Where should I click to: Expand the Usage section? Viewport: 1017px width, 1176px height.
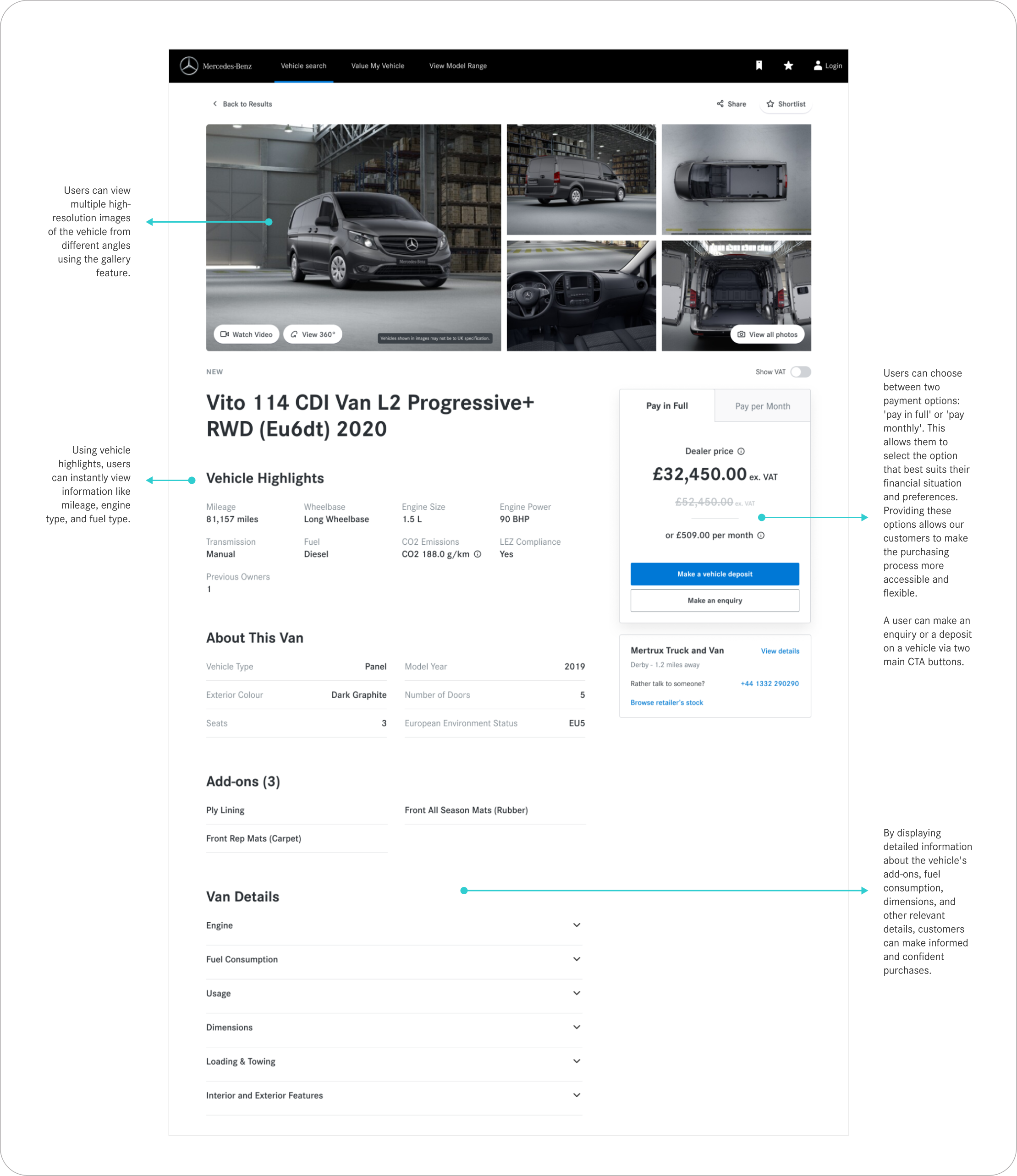pos(394,993)
